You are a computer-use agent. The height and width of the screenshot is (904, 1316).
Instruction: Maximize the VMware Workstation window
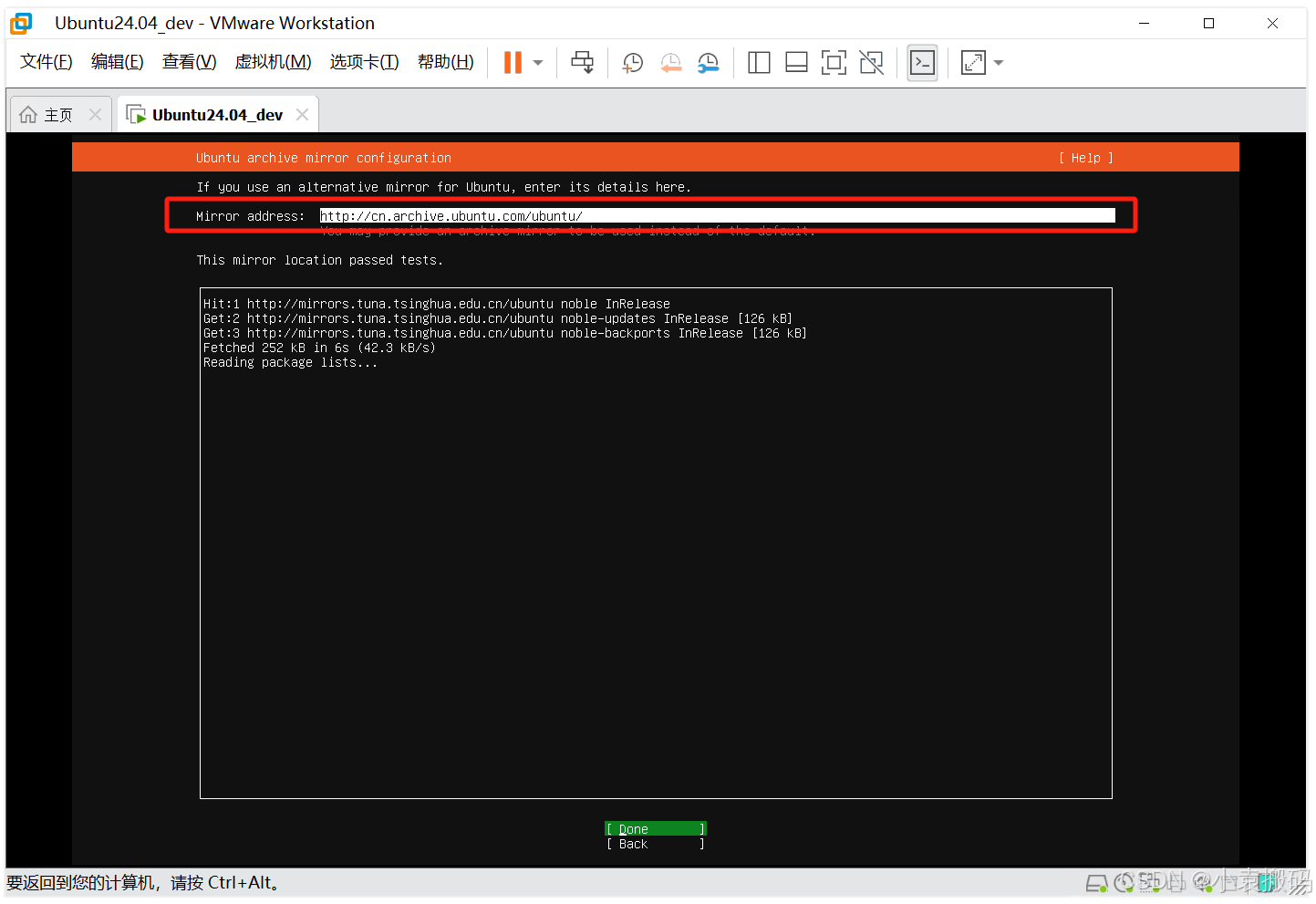(1208, 24)
